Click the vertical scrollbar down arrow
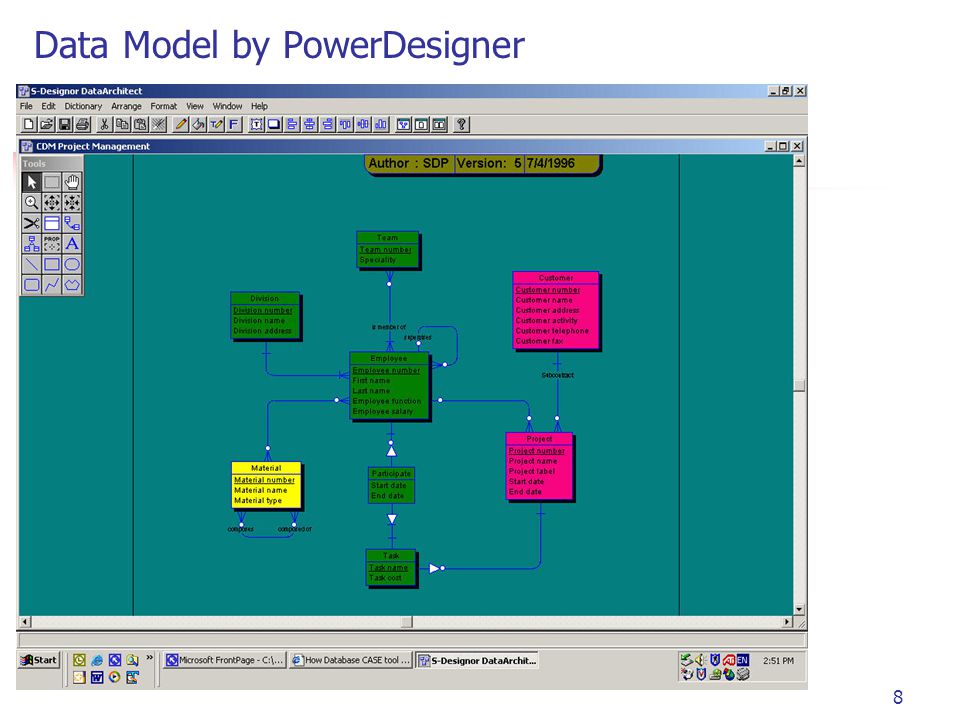960x720 pixels. coord(799,609)
